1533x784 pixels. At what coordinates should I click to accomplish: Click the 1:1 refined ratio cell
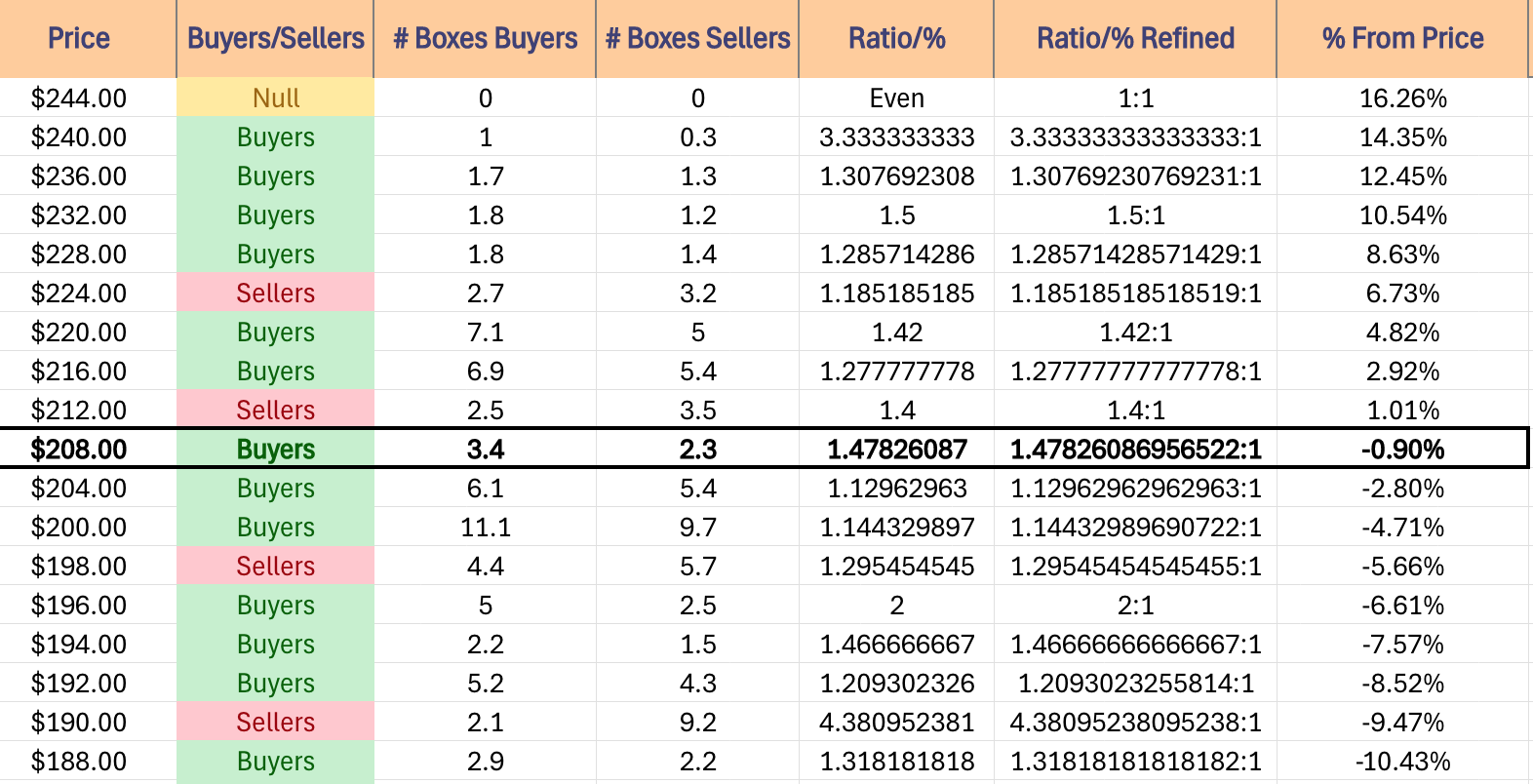point(1135,98)
